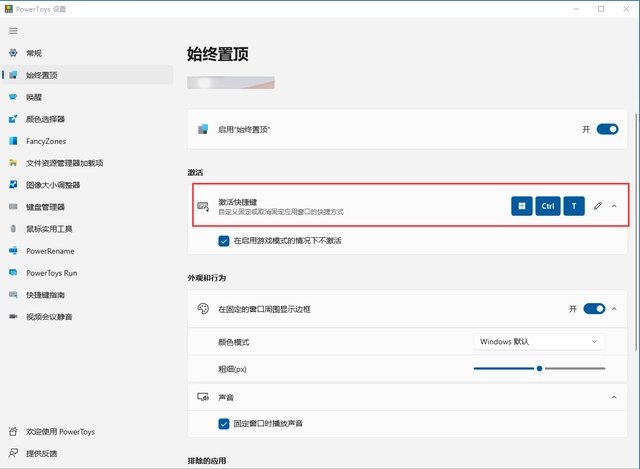Click the pencil edit shortcut icon
This screenshot has height=469, width=640.
(597, 206)
